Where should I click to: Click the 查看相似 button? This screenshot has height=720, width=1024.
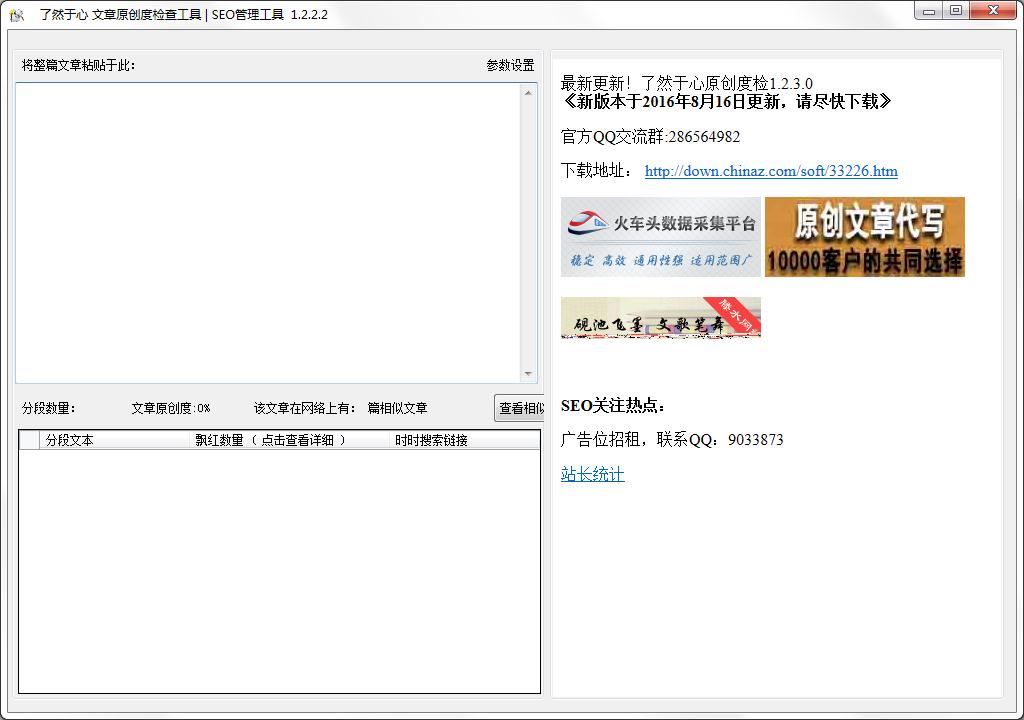[x=519, y=408]
